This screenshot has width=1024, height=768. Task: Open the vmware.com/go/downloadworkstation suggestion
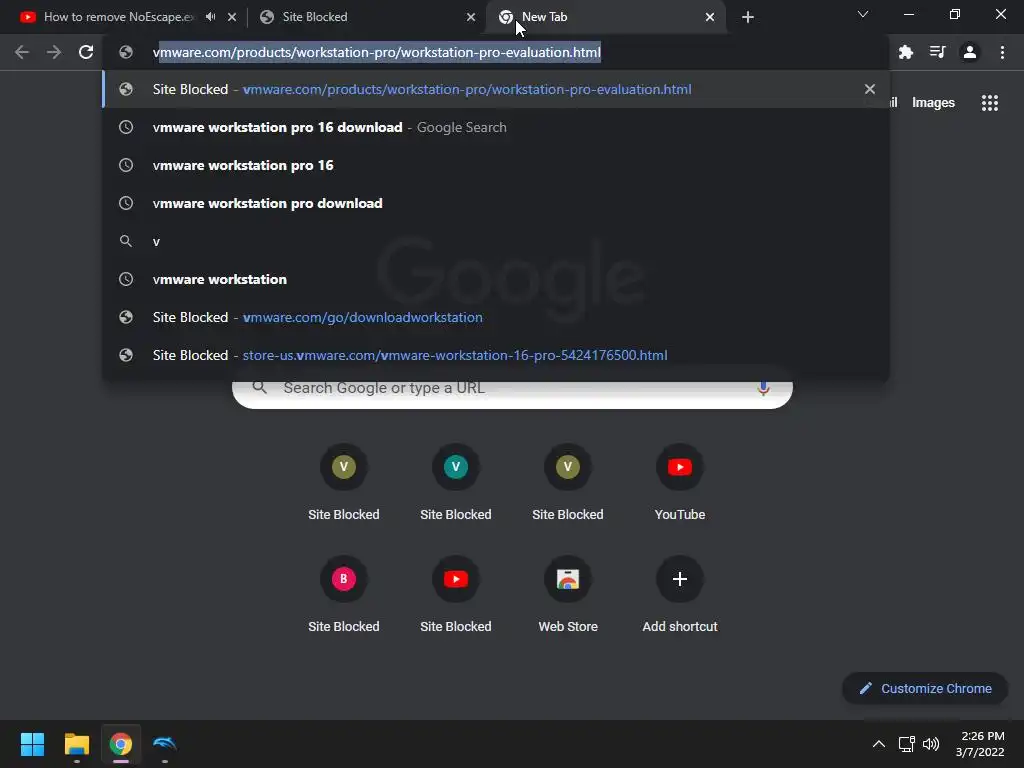tap(496, 317)
